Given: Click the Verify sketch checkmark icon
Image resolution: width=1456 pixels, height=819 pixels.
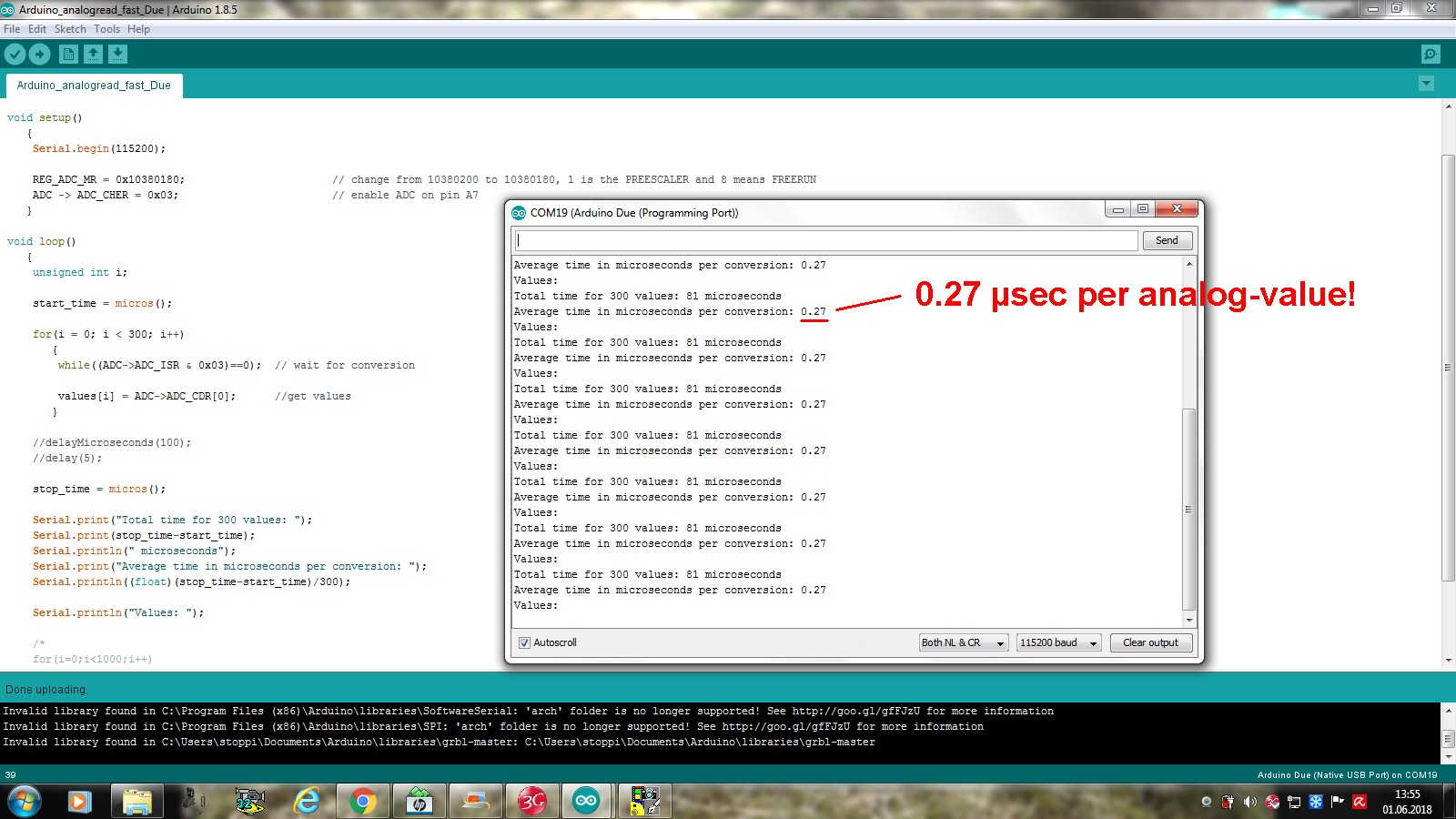Looking at the screenshot, I should point(15,55).
